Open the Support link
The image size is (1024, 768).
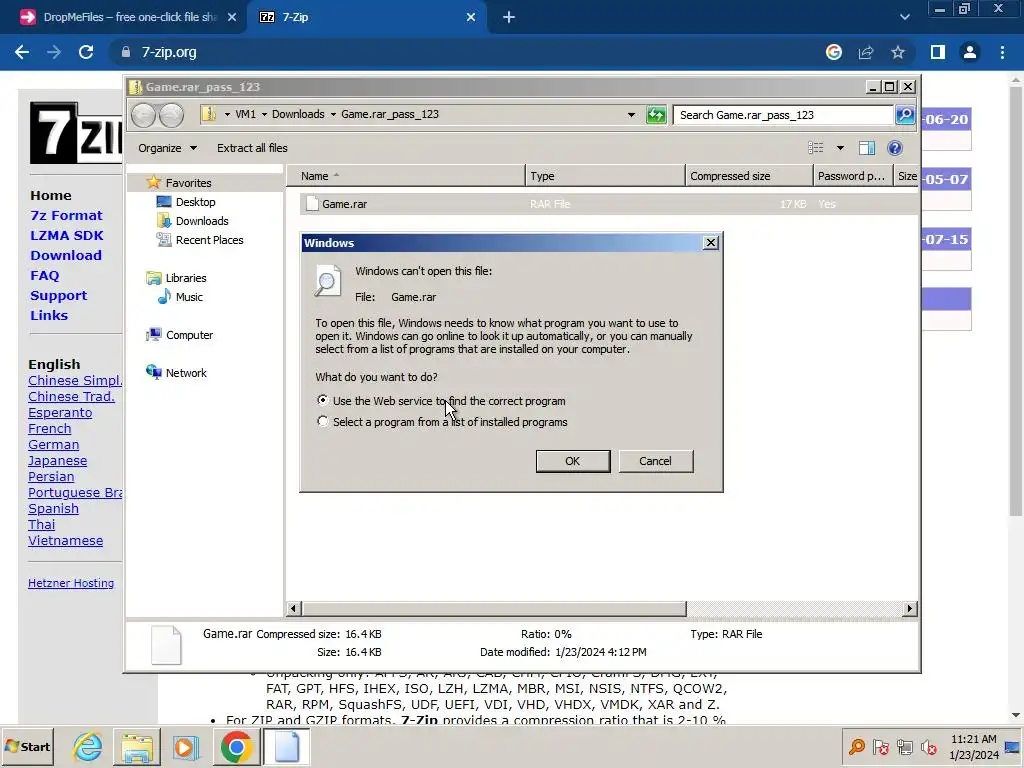point(58,295)
